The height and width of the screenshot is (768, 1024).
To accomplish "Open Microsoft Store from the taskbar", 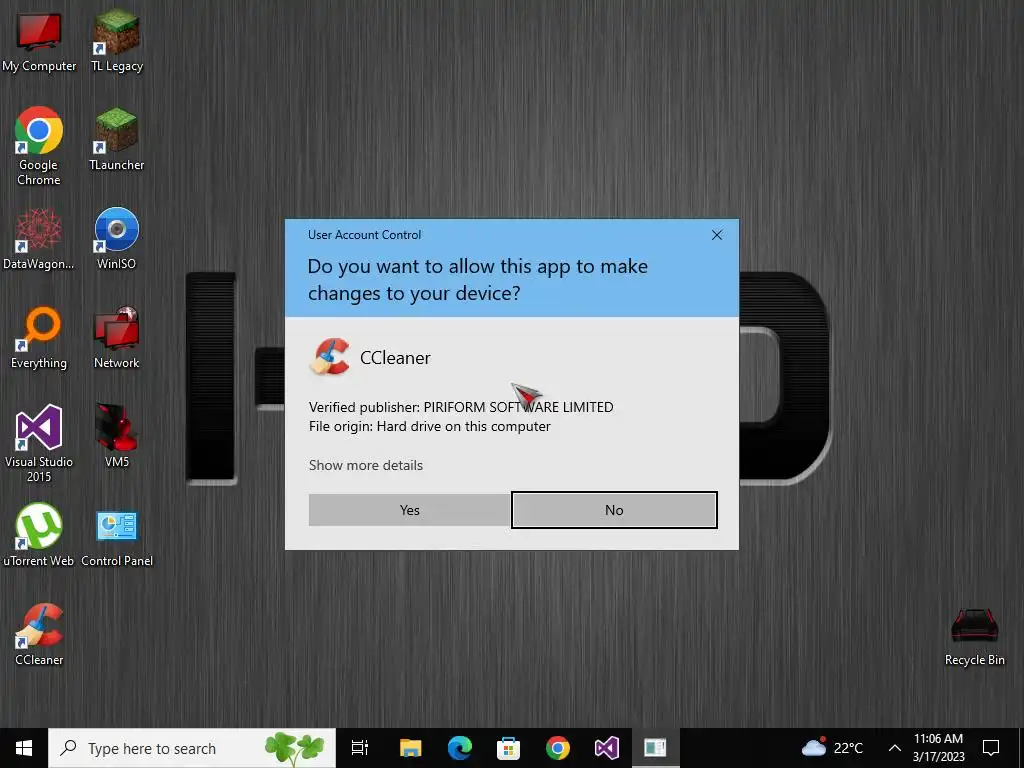I will [x=509, y=748].
